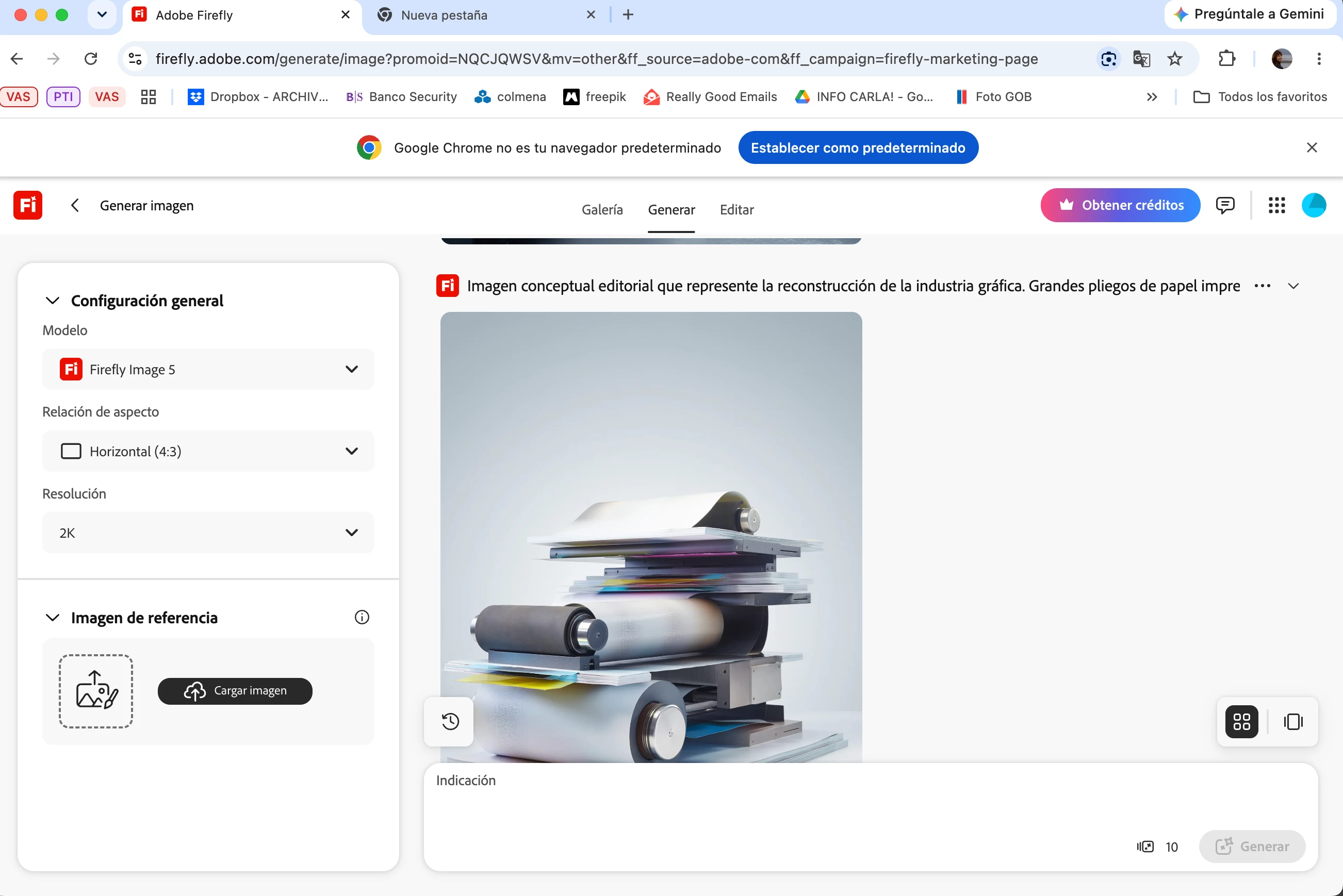Click the Obtener créditos button

click(x=1120, y=205)
